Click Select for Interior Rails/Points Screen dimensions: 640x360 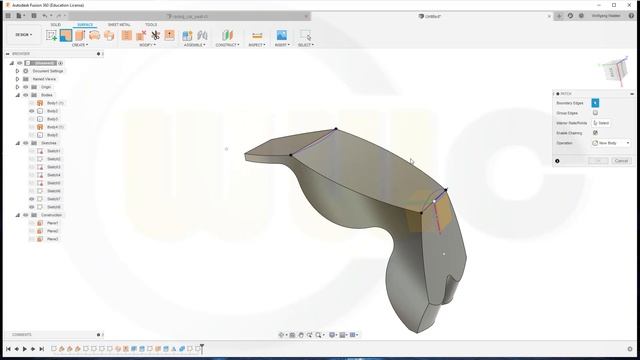coord(601,123)
